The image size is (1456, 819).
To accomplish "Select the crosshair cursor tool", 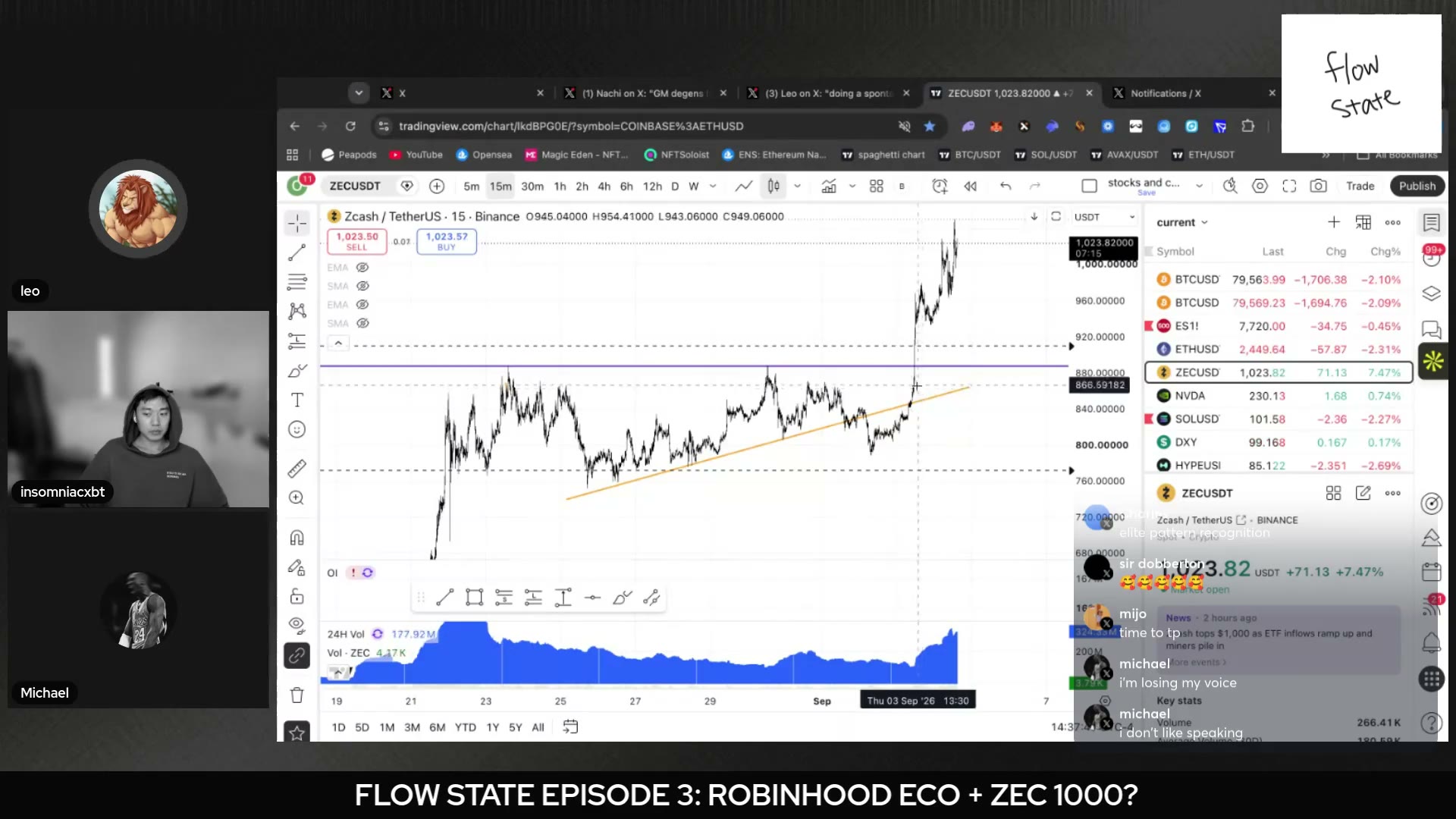I will click(x=297, y=222).
